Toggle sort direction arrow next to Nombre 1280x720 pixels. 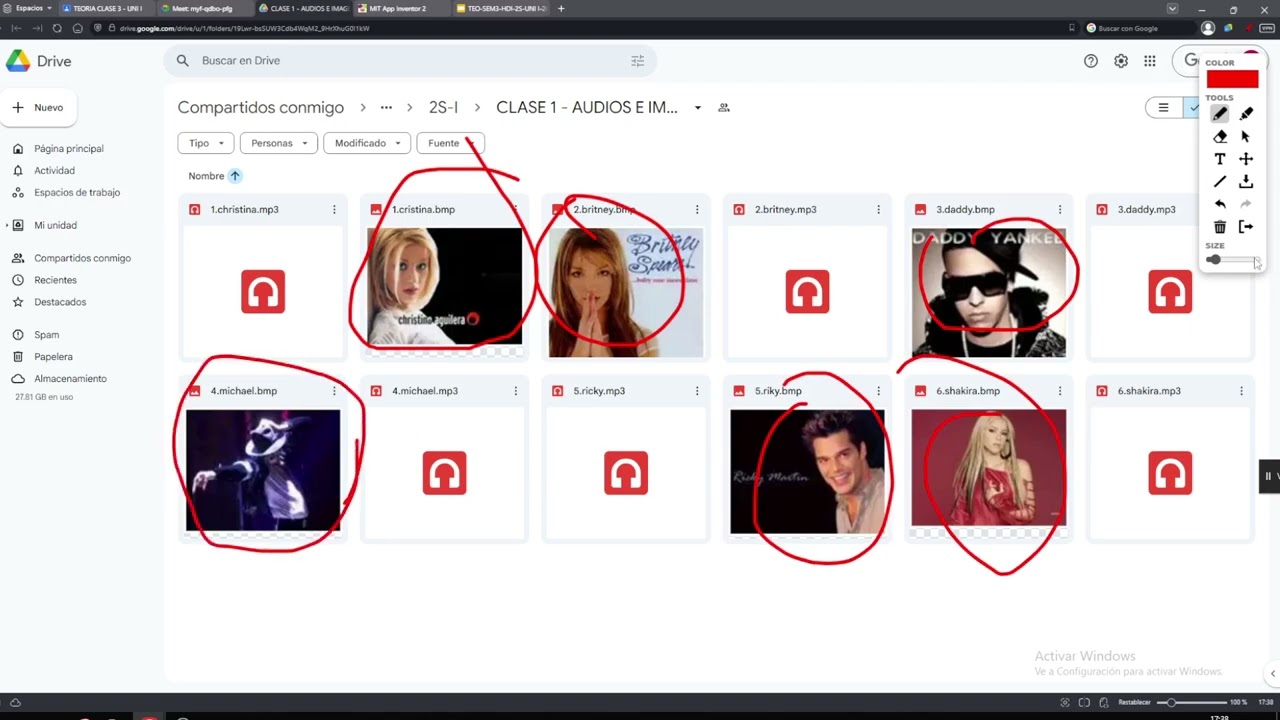coord(235,176)
